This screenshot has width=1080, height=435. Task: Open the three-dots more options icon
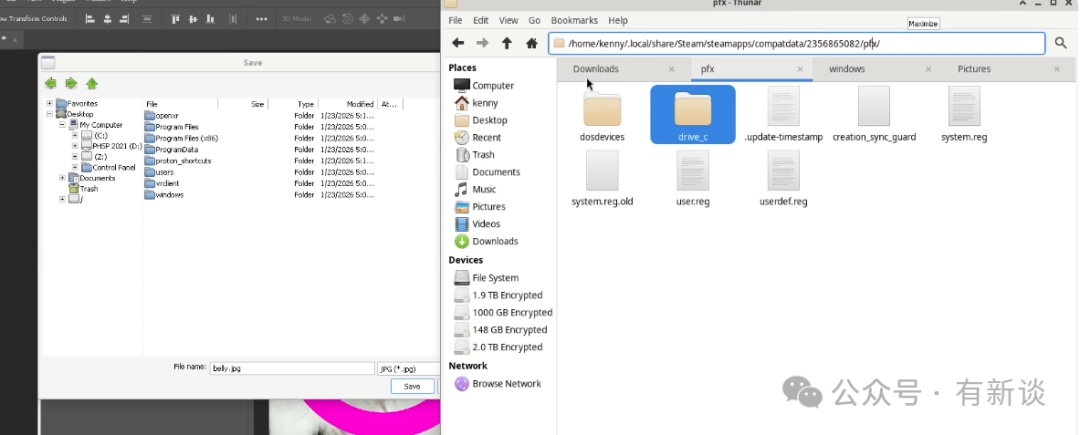click(x=261, y=19)
